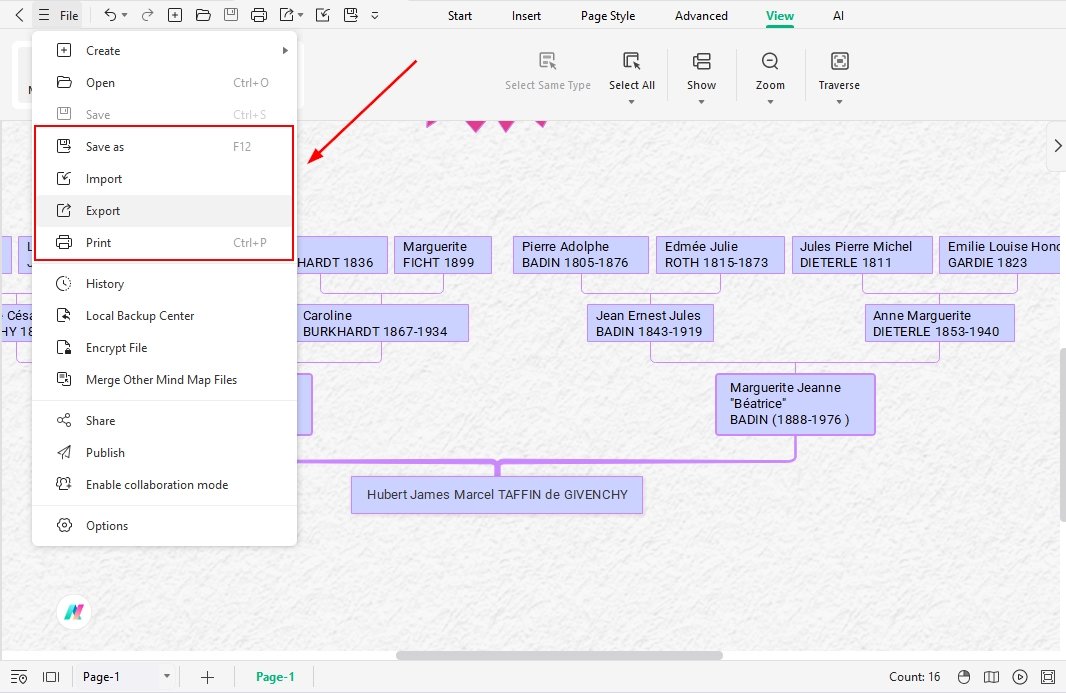The width and height of the screenshot is (1066, 693).
Task: Expand the Select All dropdown arrow
Action: 632,102
